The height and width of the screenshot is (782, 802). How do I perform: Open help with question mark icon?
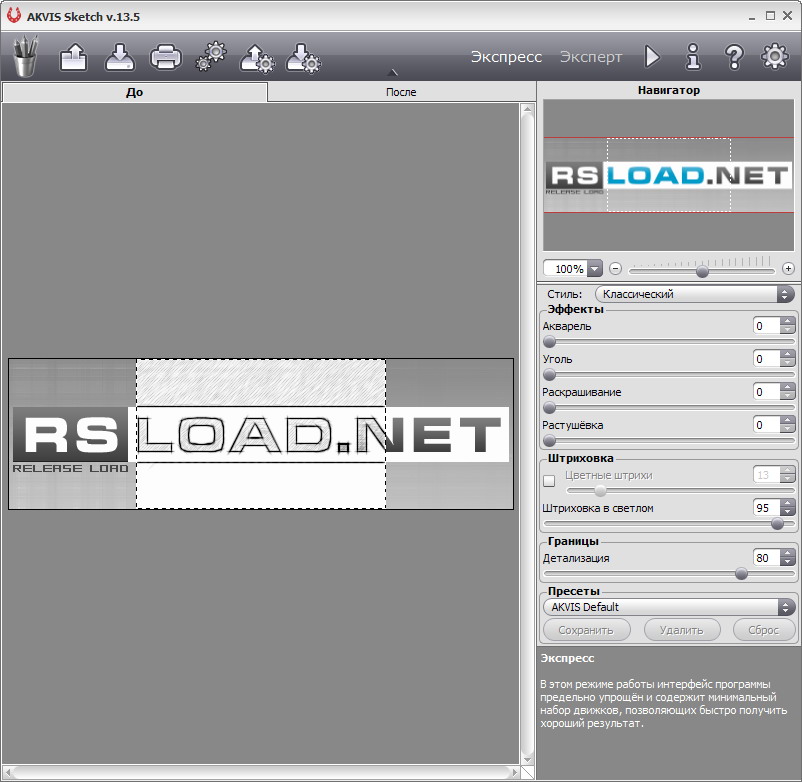point(734,56)
